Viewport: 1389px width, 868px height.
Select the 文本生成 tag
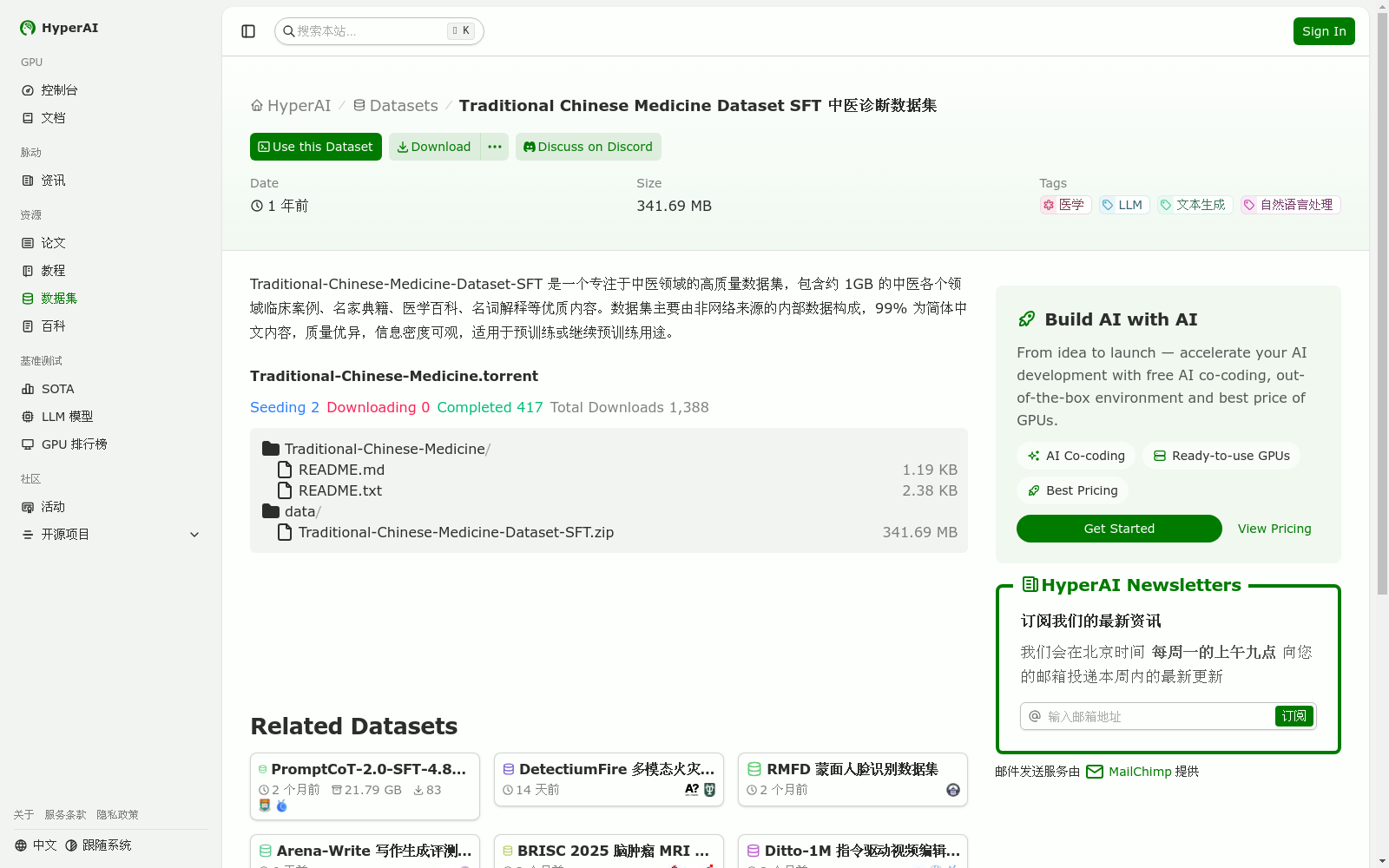pyautogui.click(x=1195, y=205)
